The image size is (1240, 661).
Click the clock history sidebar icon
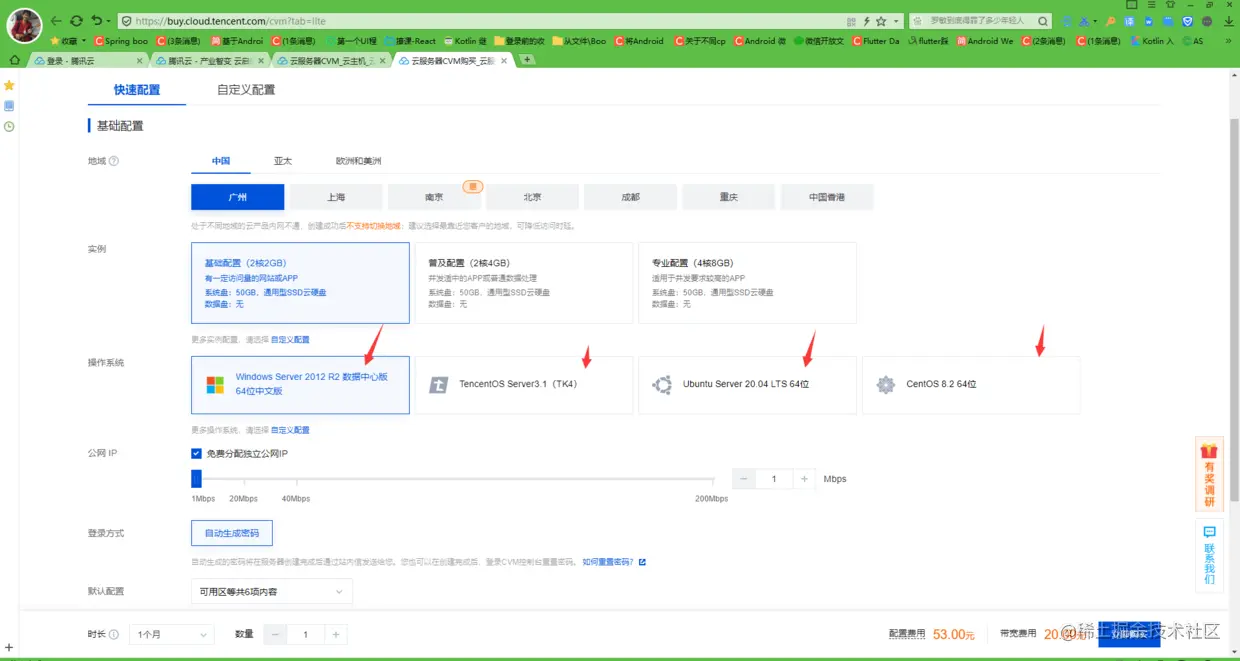pyautogui.click(x=9, y=126)
